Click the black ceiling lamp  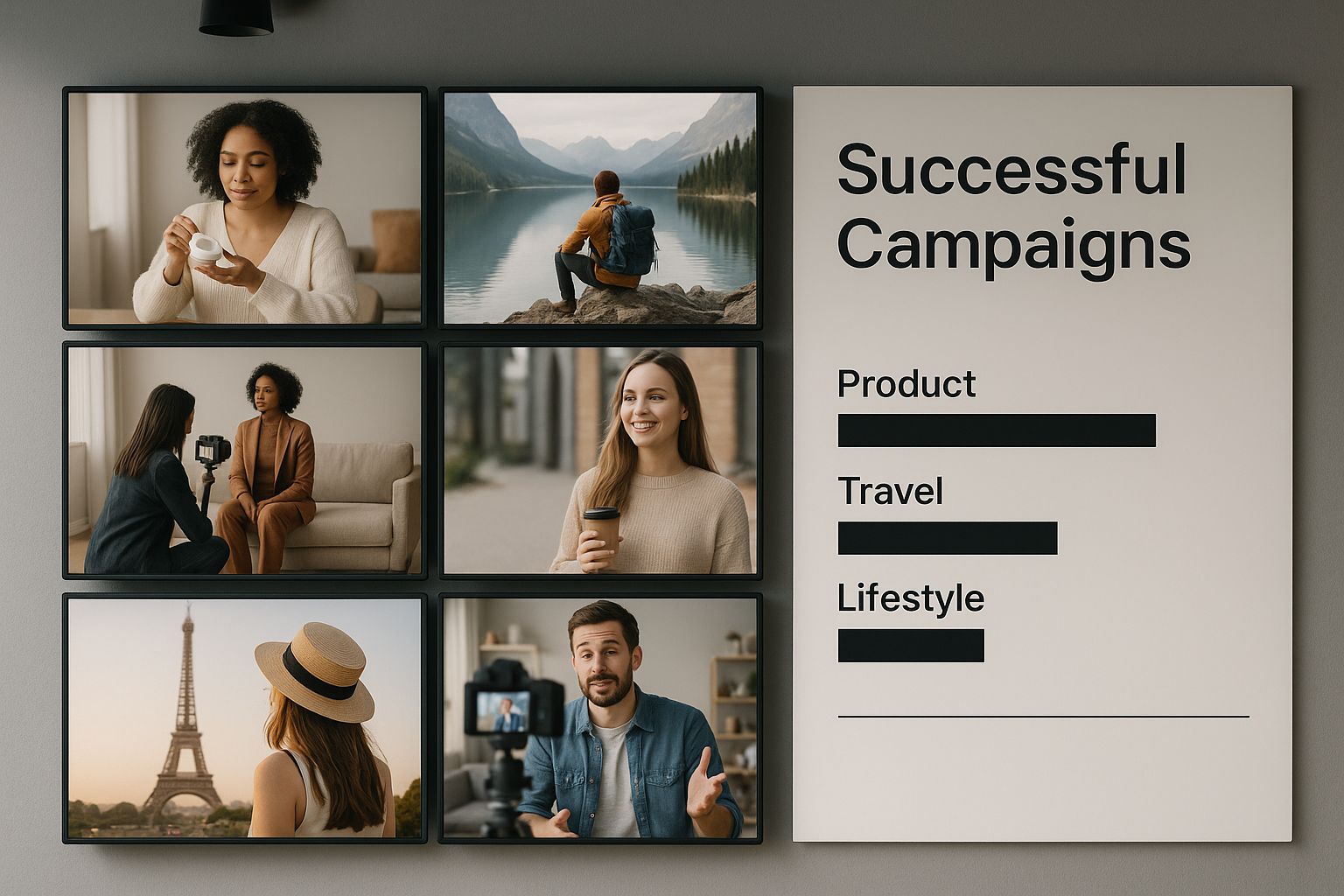click(x=236, y=17)
